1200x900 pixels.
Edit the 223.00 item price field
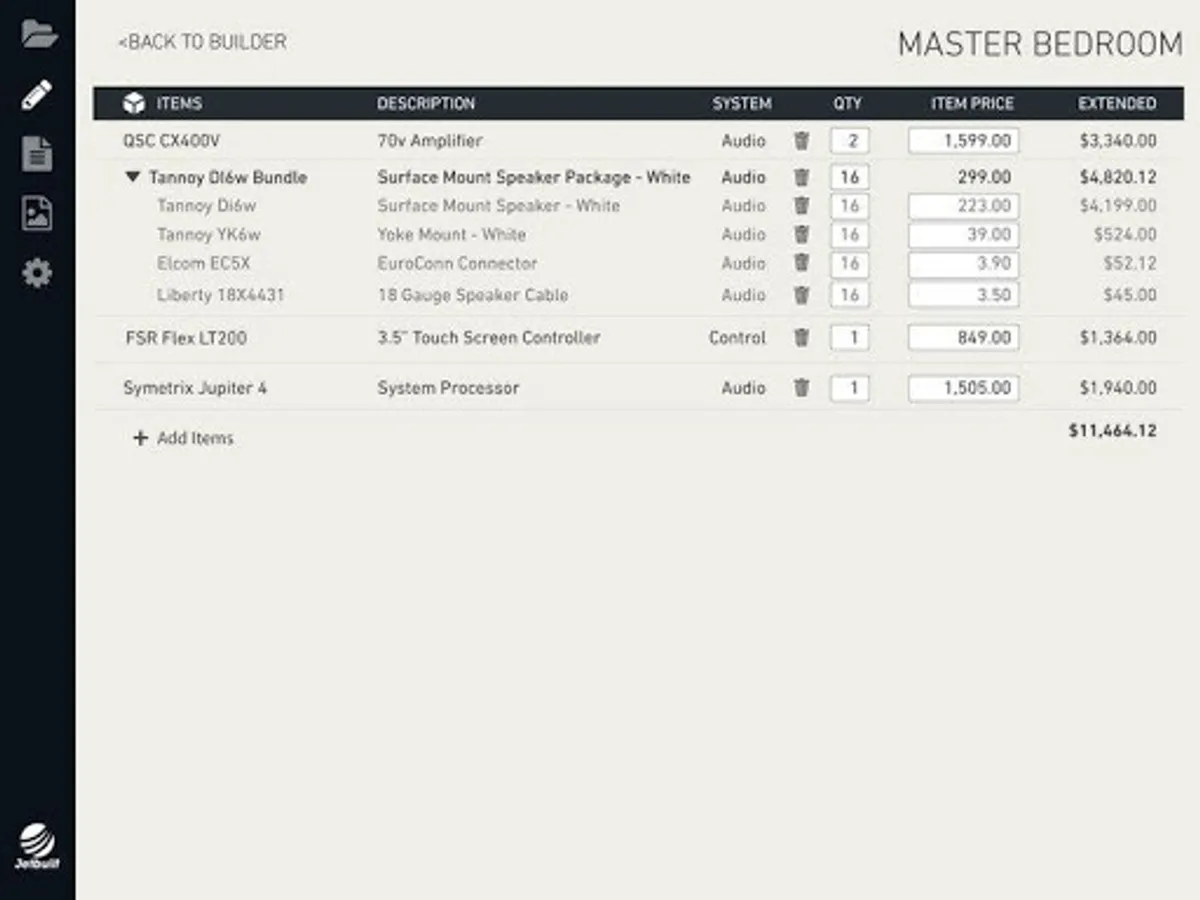(964, 206)
